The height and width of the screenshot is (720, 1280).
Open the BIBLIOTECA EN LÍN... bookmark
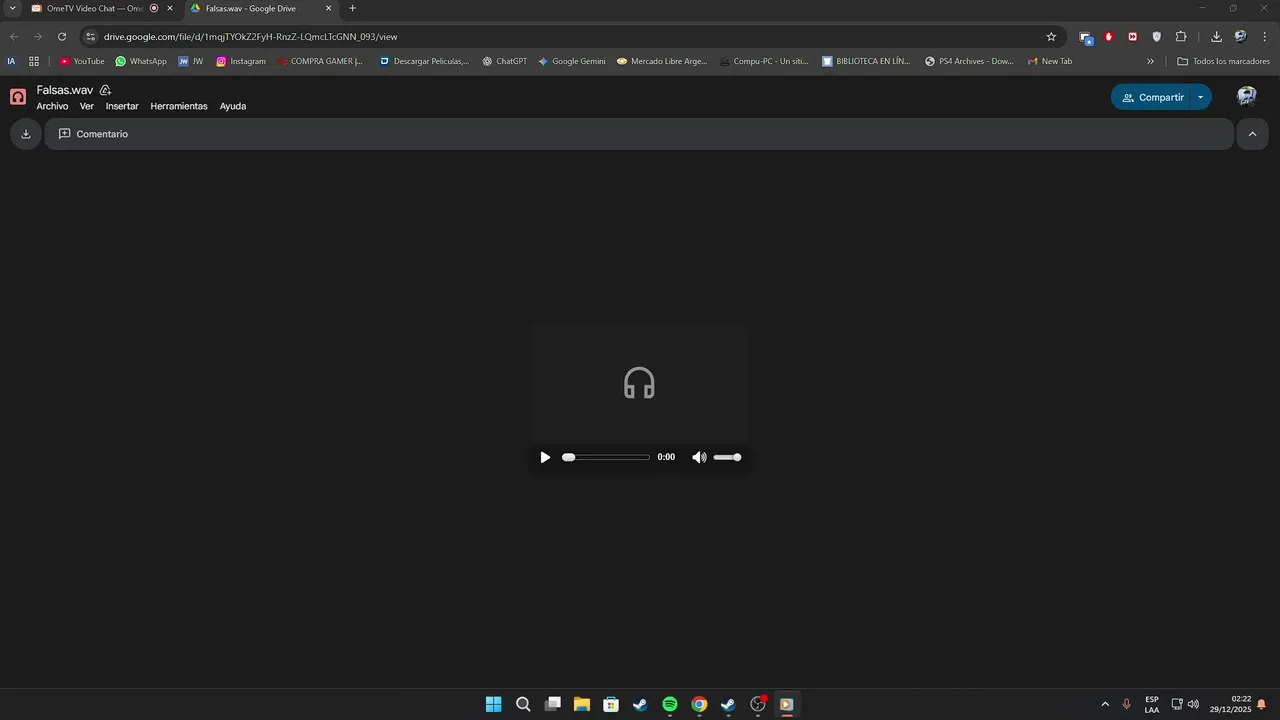[866, 61]
